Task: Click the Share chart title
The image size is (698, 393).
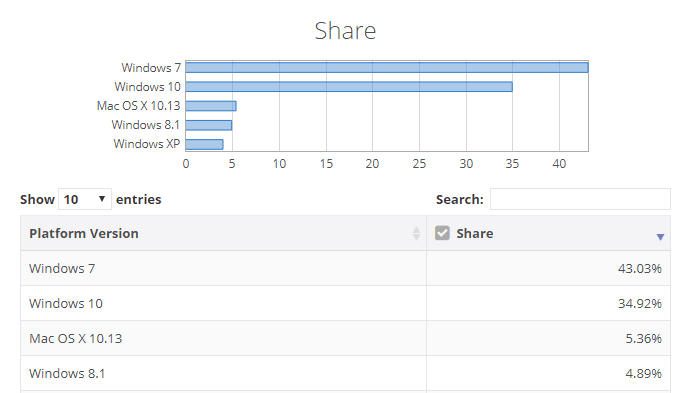Action: pyautogui.click(x=345, y=31)
